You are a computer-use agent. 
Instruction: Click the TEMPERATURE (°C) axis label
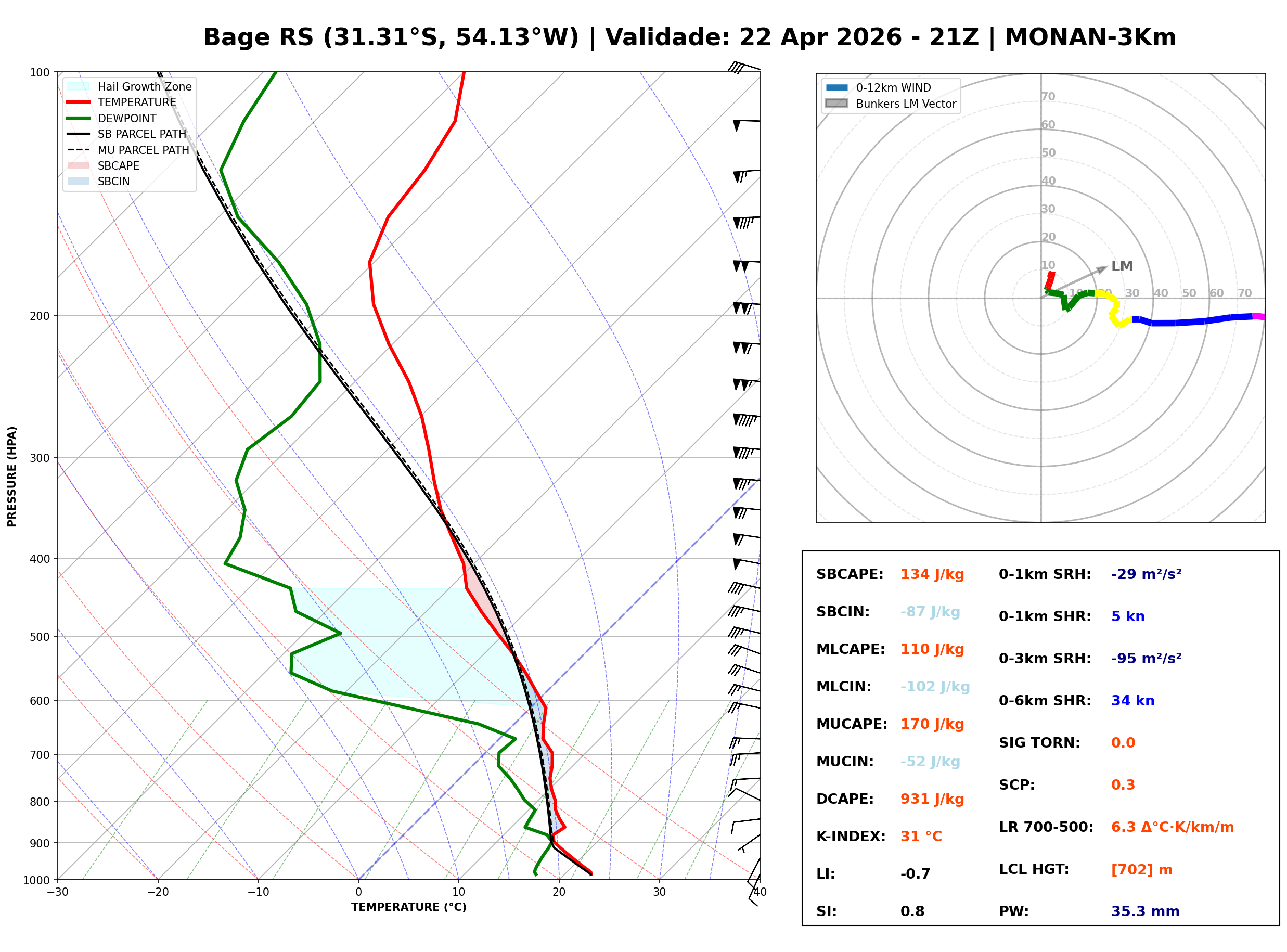(409, 908)
